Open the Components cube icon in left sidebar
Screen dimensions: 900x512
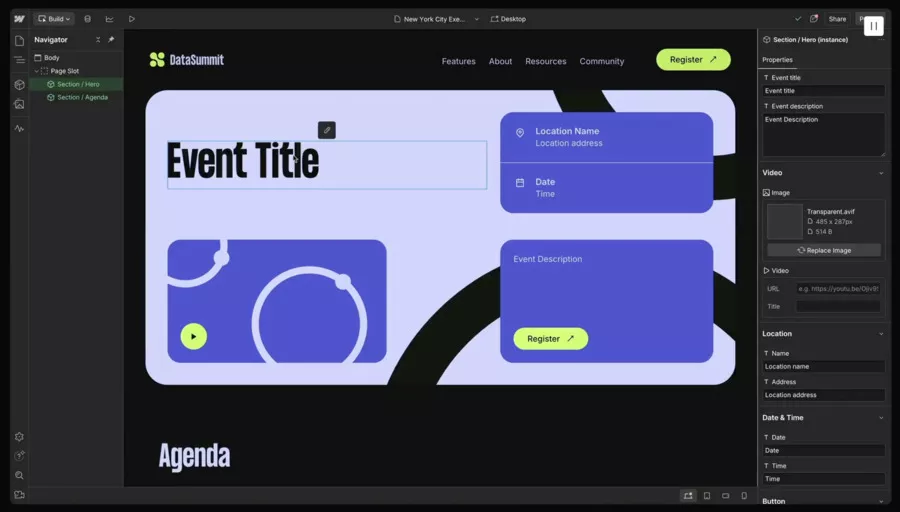[x=20, y=84]
